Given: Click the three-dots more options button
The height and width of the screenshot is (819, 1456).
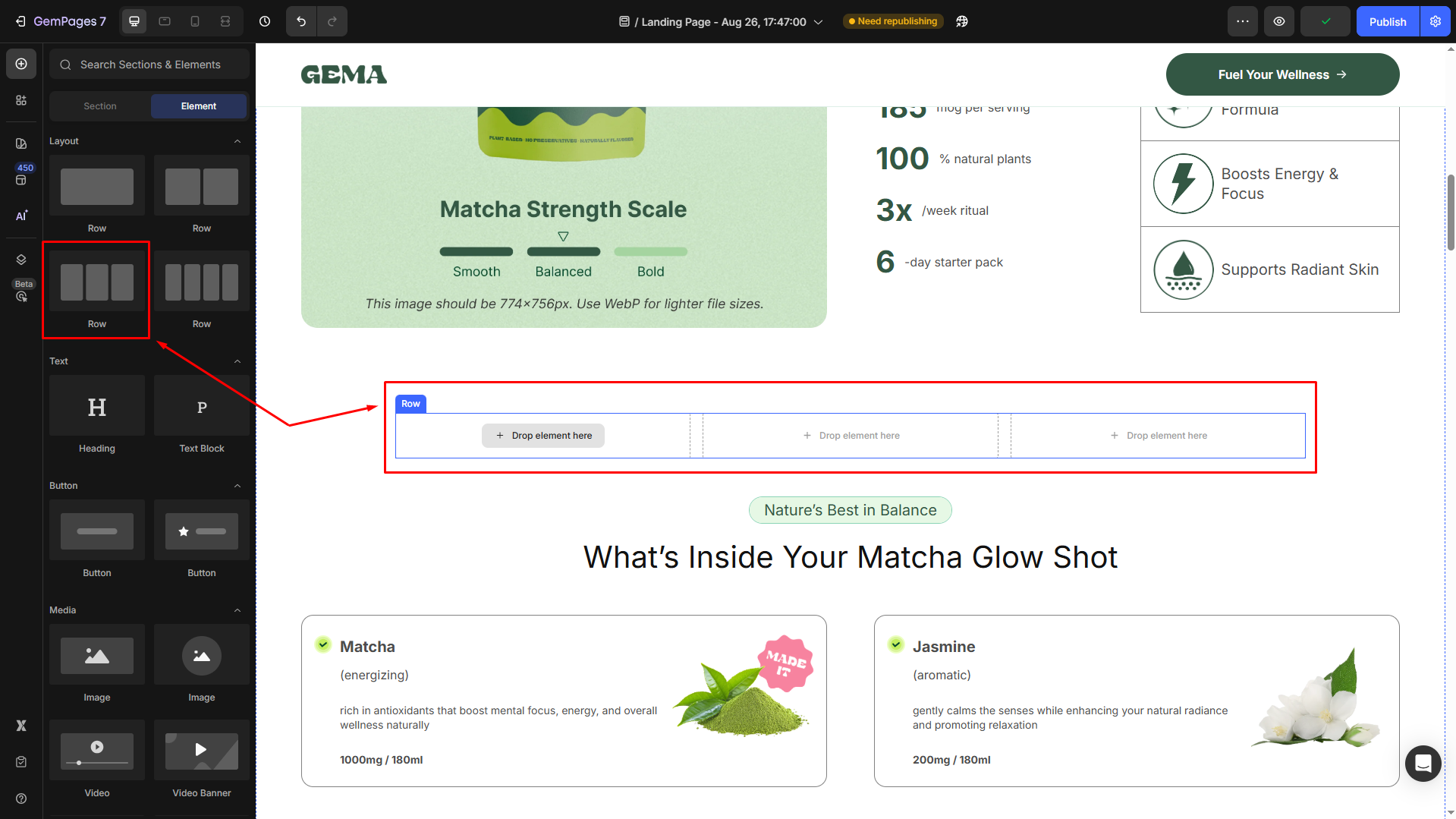Looking at the screenshot, I should click(1243, 21).
